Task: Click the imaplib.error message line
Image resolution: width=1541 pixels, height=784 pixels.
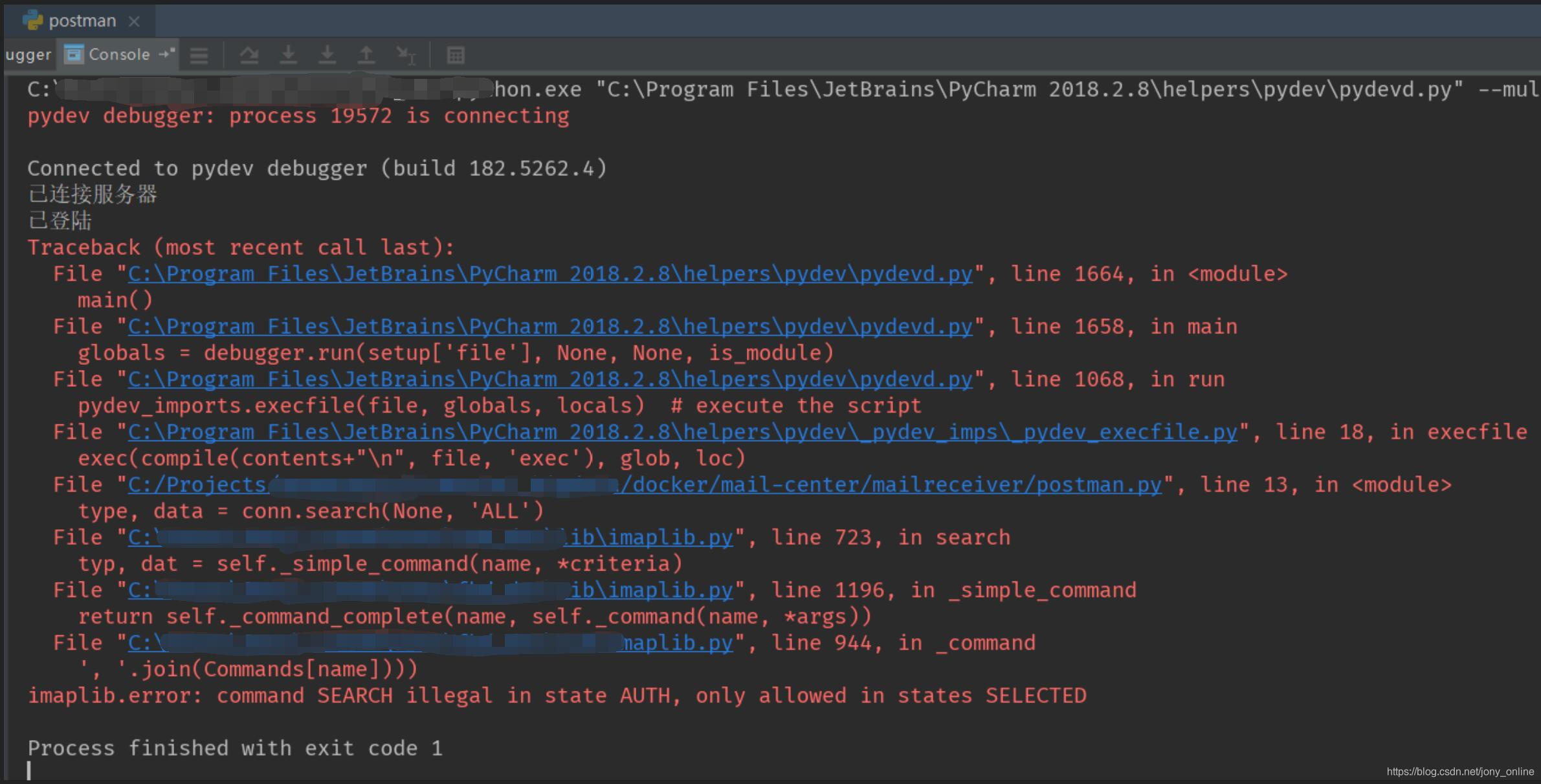Action: pos(557,696)
